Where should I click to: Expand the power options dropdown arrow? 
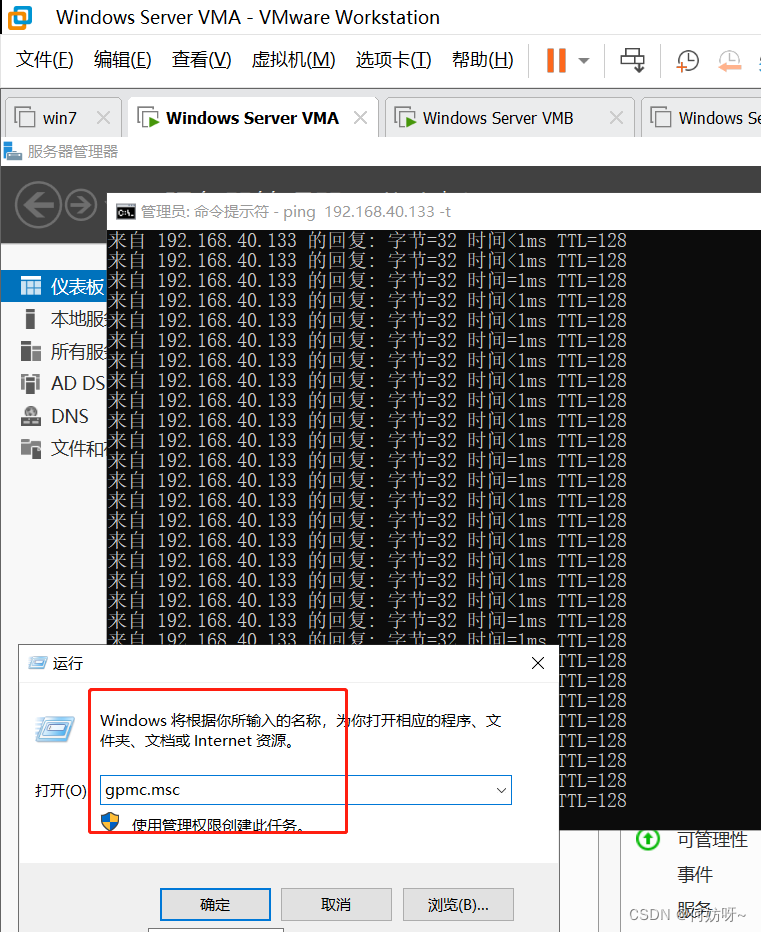(584, 60)
